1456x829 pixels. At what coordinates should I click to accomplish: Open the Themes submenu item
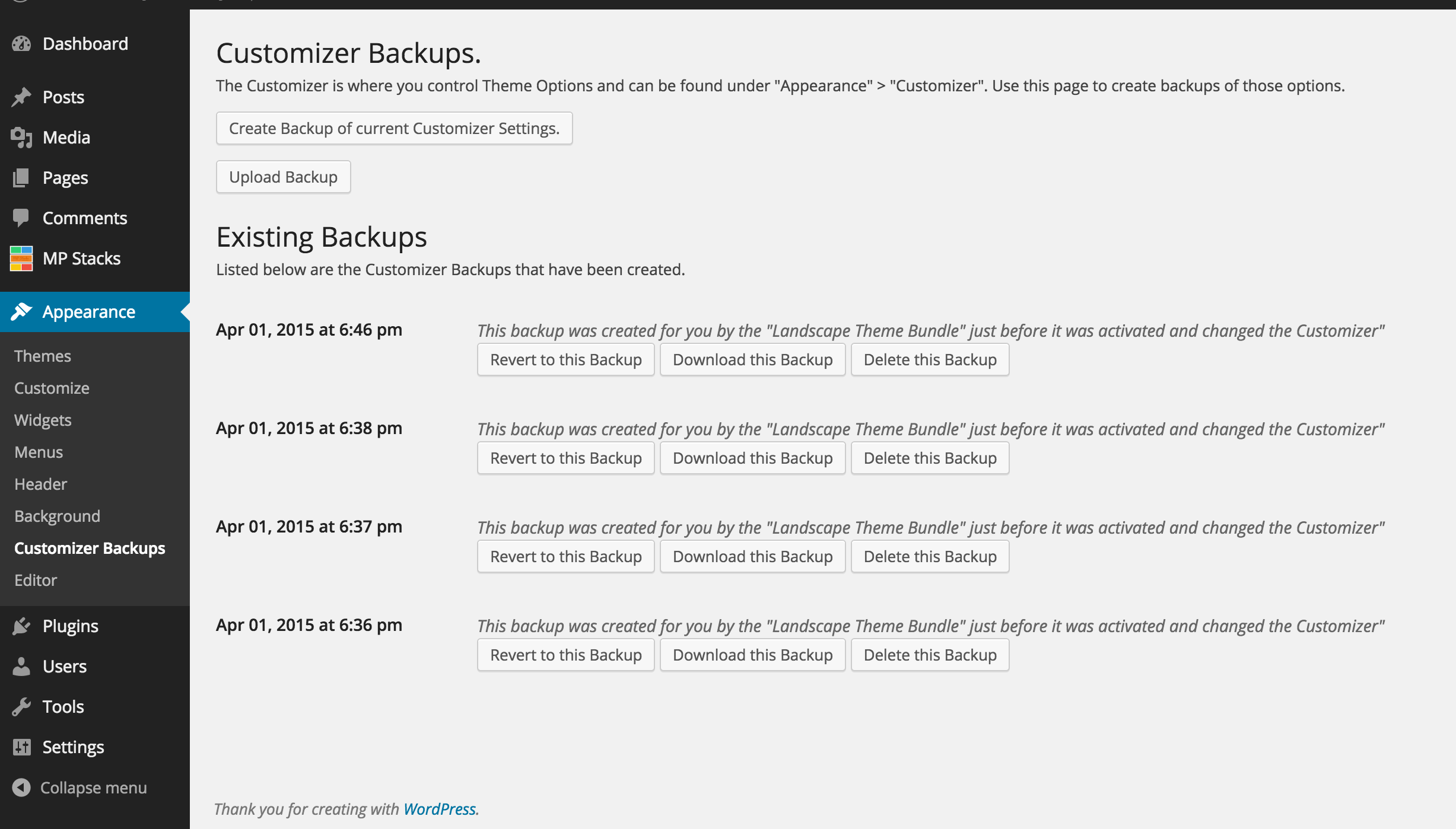(43, 356)
